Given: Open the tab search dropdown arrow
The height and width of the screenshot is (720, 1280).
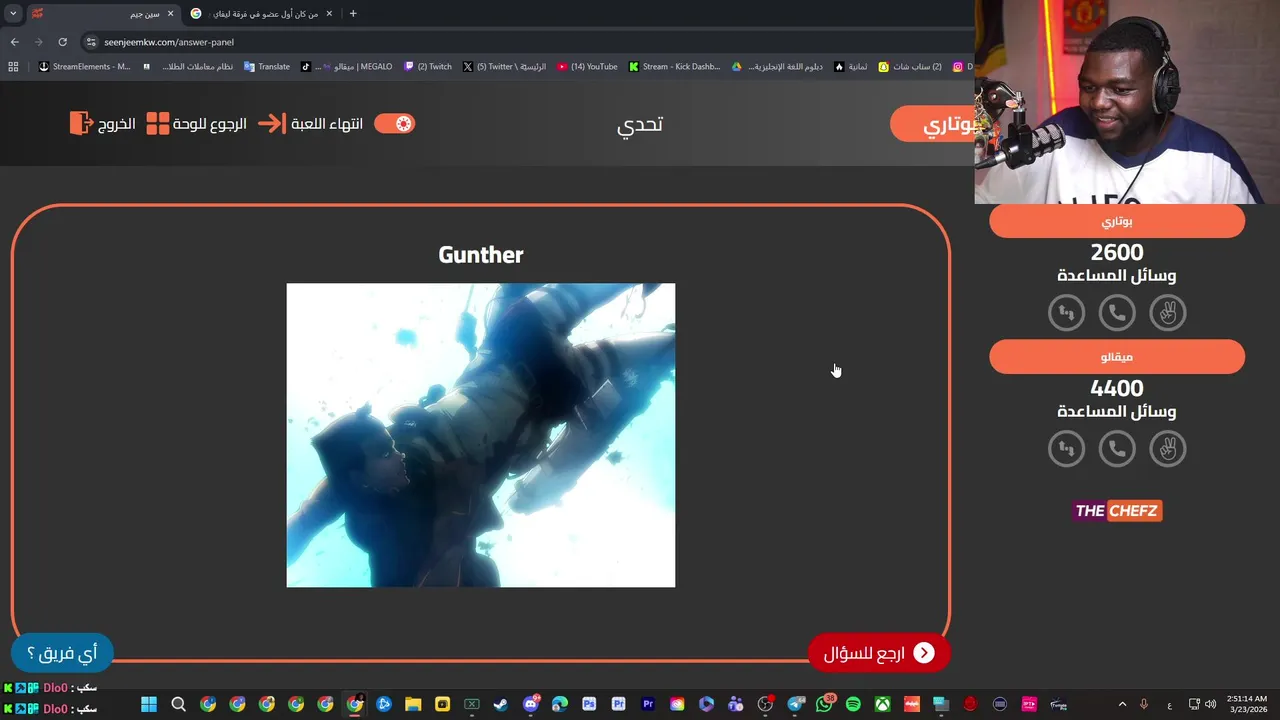Looking at the screenshot, I should click(x=13, y=14).
